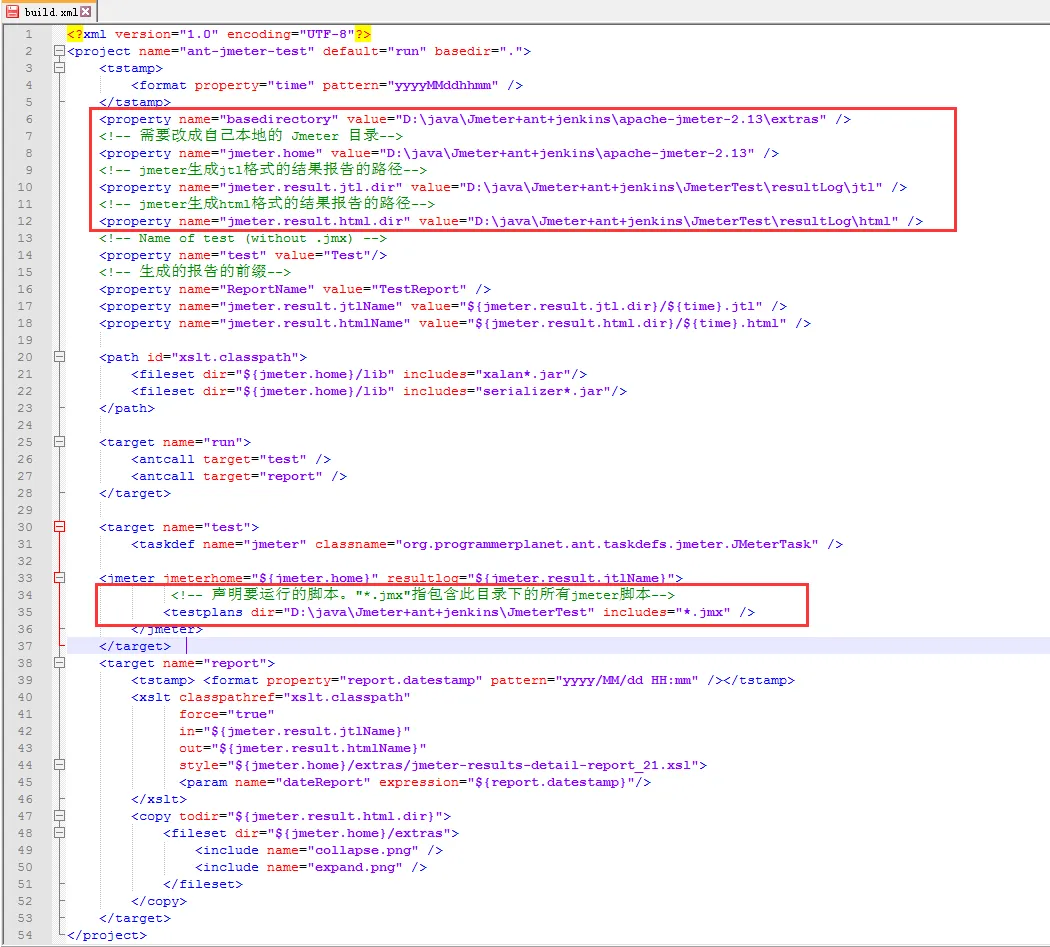Screen dimensions: 1050x947
Task: Collapse the target "report" fold marker
Action: [x=60, y=663]
